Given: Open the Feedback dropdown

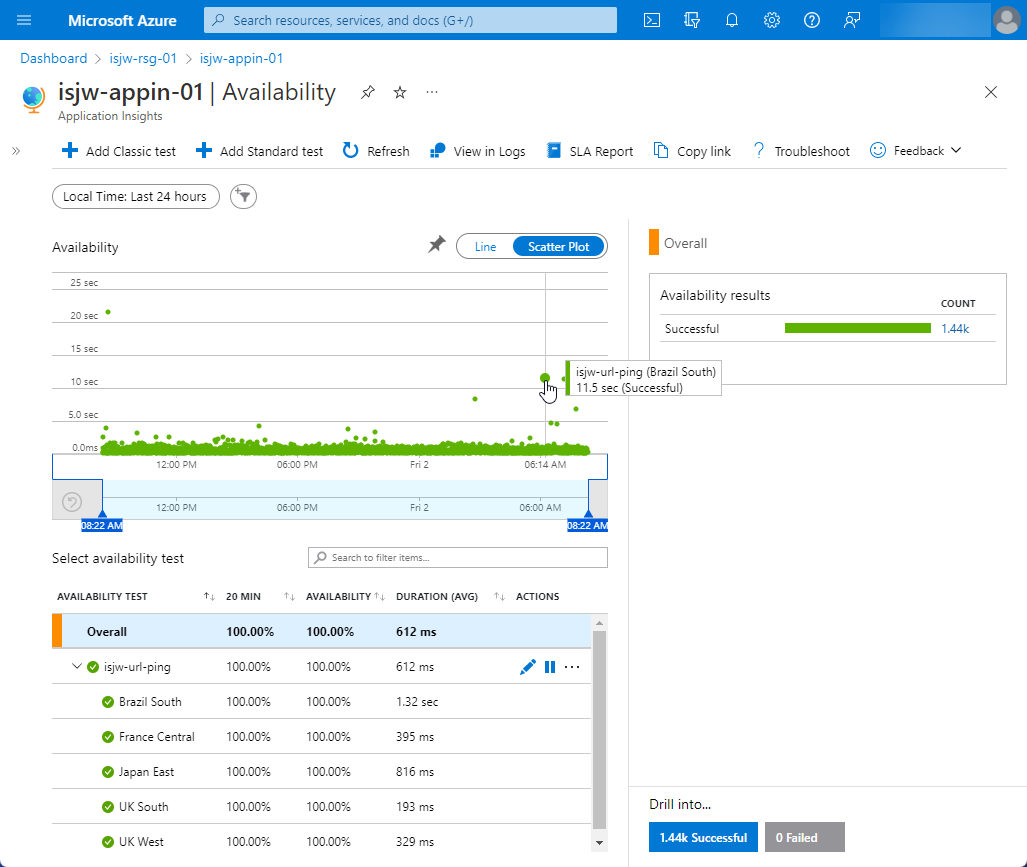Looking at the screenshot, I should [916, 151].
